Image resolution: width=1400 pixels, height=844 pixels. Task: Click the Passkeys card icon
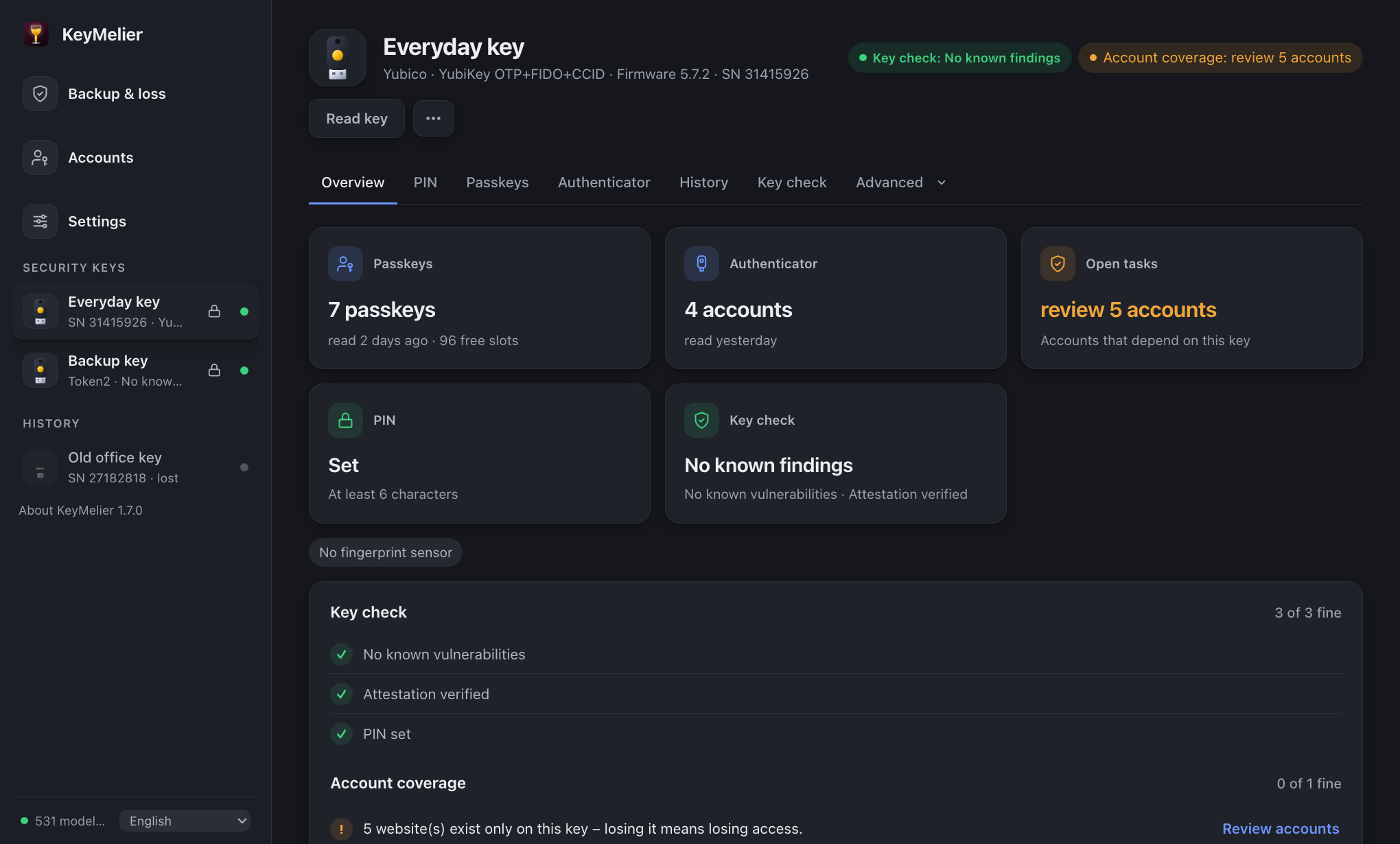pos(345,264)
